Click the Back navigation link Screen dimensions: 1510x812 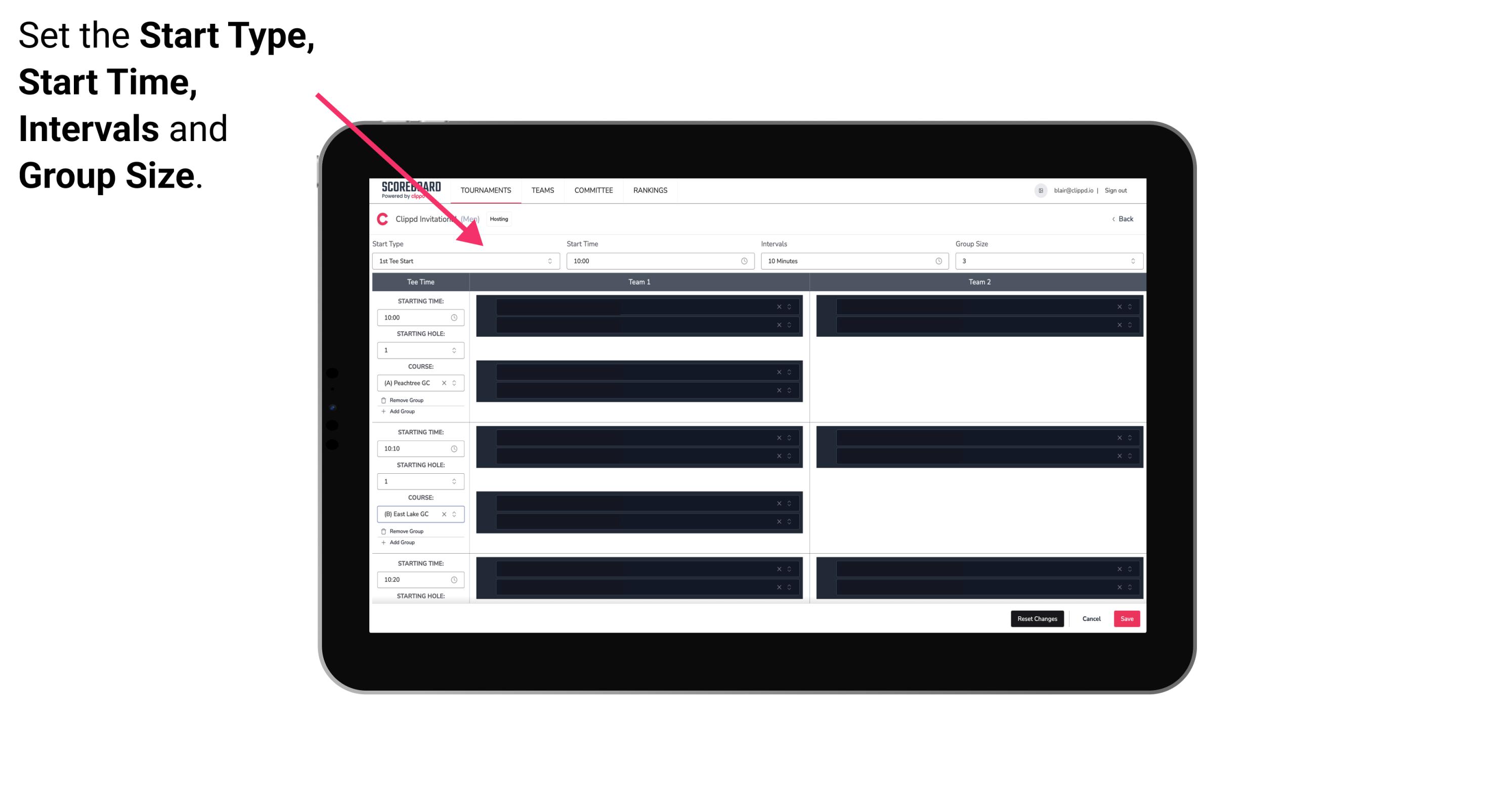tap(1123, 218)
